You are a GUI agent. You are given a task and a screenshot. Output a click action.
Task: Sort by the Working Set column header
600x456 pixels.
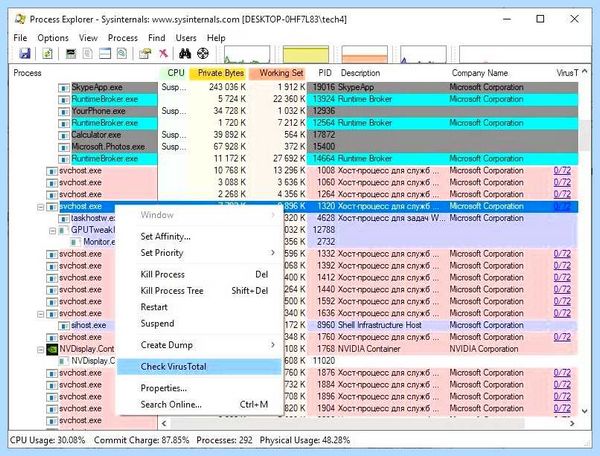pos(278,73)
